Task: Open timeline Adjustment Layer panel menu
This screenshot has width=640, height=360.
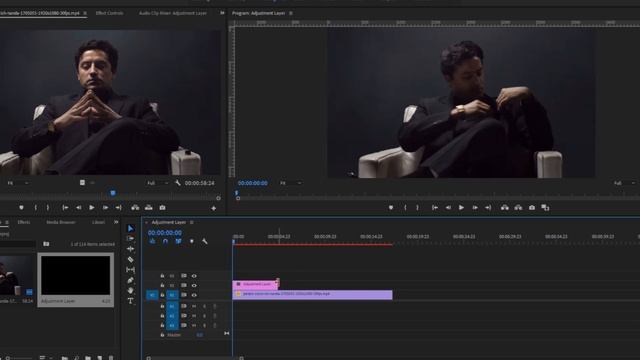Action: click(x=191, y=222)
